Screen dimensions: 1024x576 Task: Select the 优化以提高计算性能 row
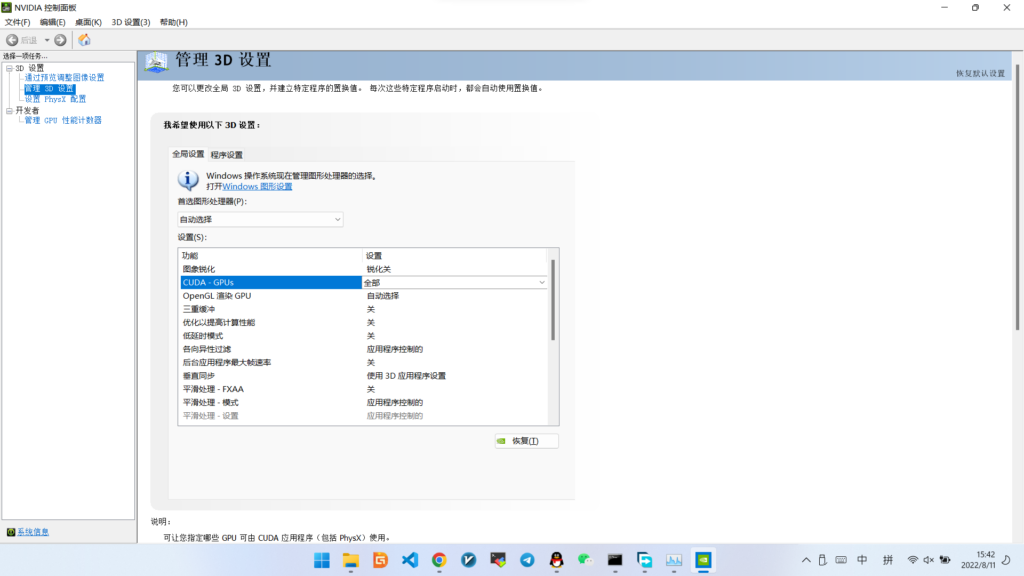coord(364,323)
